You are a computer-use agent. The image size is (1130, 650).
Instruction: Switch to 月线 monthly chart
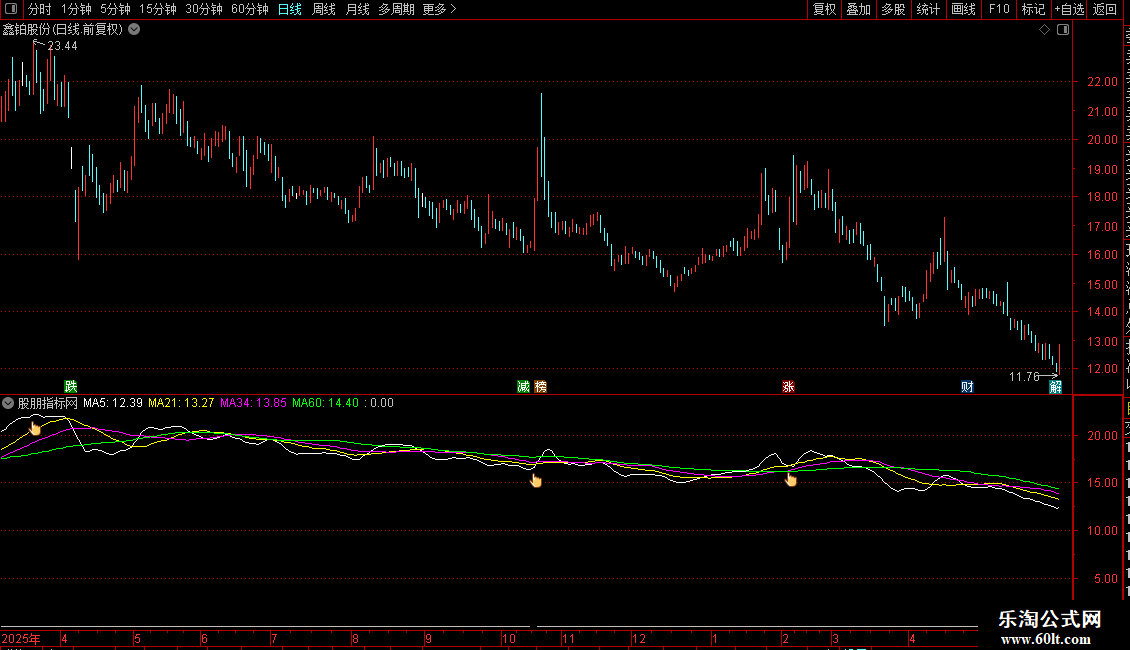357,9
